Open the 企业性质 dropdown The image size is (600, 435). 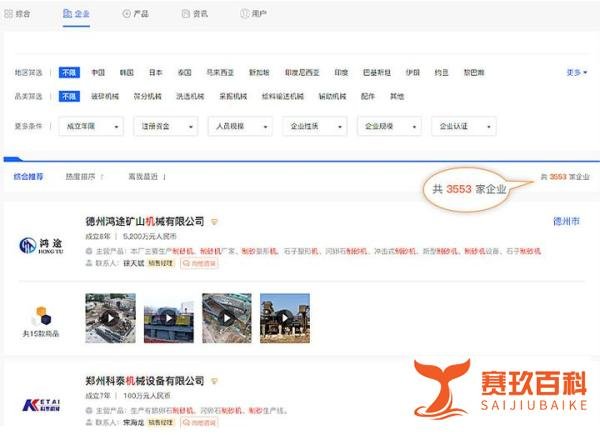pos(315,126)
